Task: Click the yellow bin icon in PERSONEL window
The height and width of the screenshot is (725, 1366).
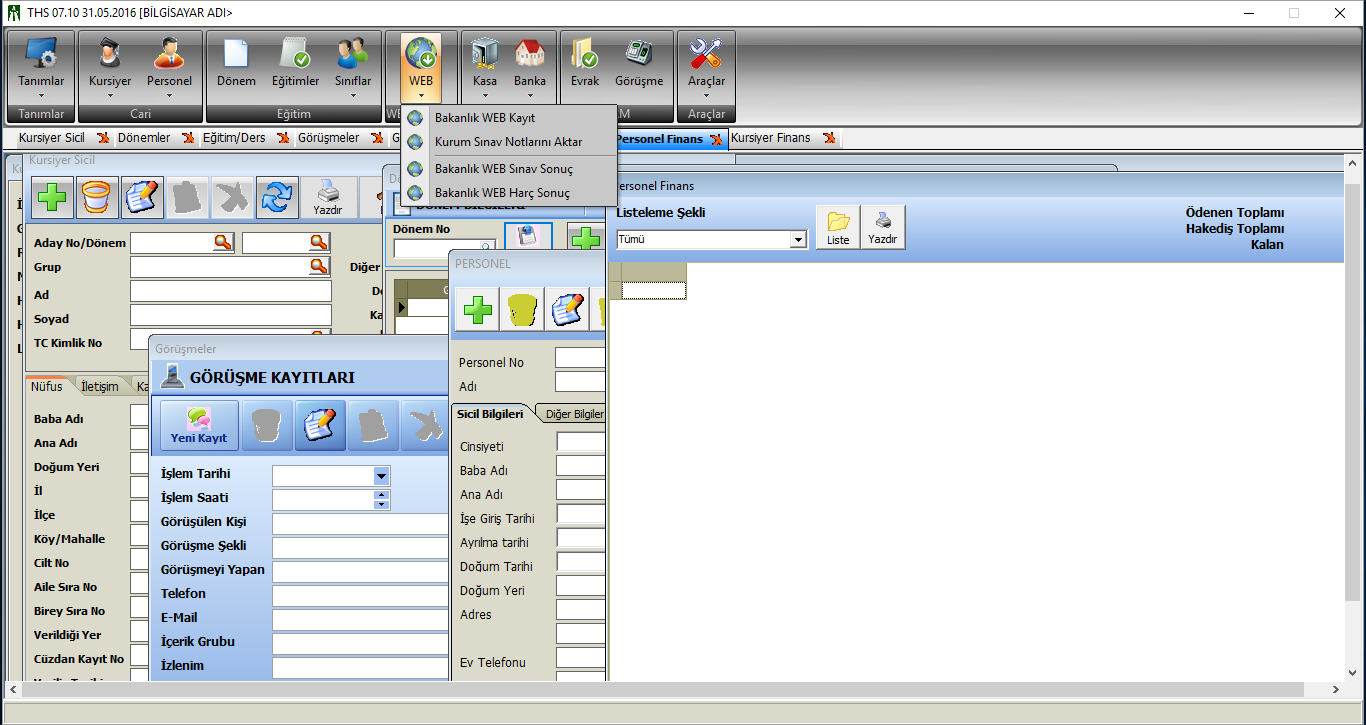Action: click(521, 310)
